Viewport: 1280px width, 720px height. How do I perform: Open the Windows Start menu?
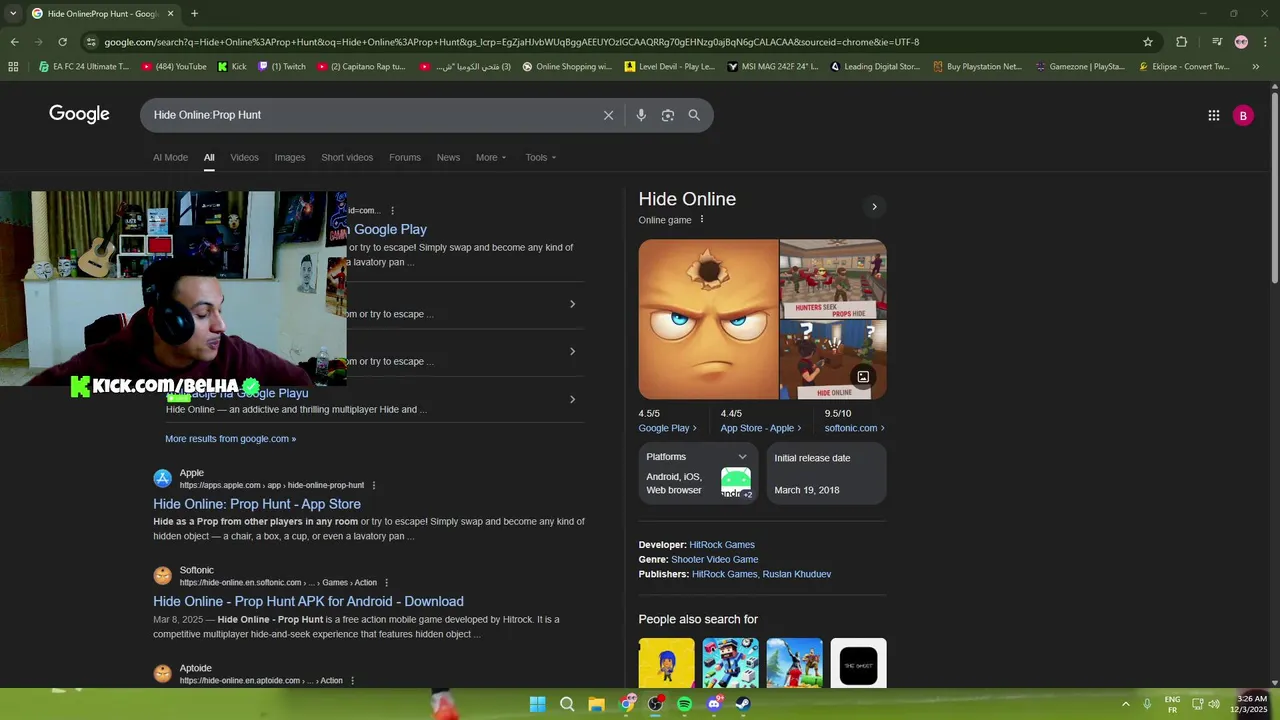(x=537, y=704)
